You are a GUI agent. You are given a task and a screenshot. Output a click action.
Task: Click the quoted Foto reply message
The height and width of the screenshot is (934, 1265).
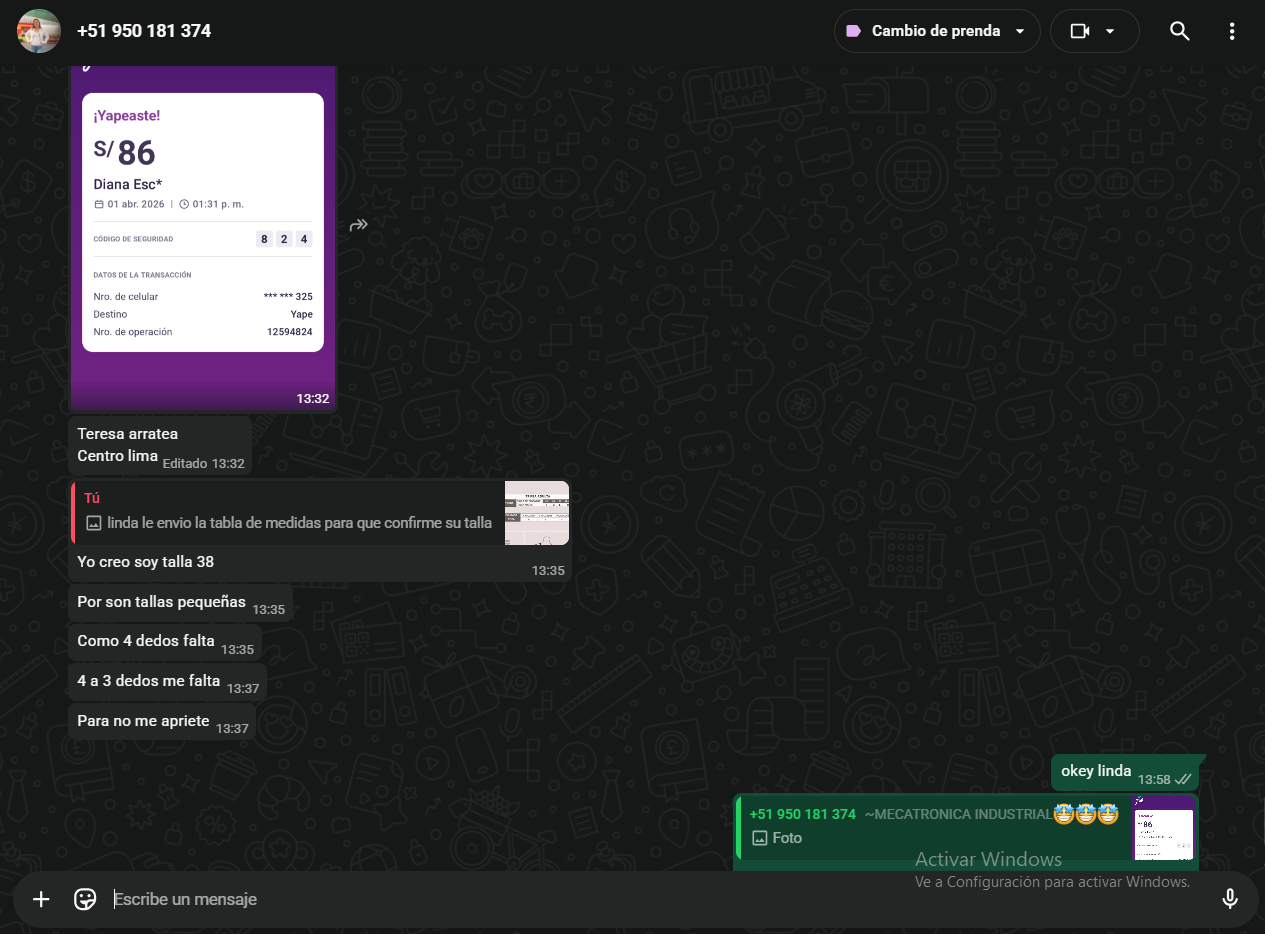click(x=930, y=827)
